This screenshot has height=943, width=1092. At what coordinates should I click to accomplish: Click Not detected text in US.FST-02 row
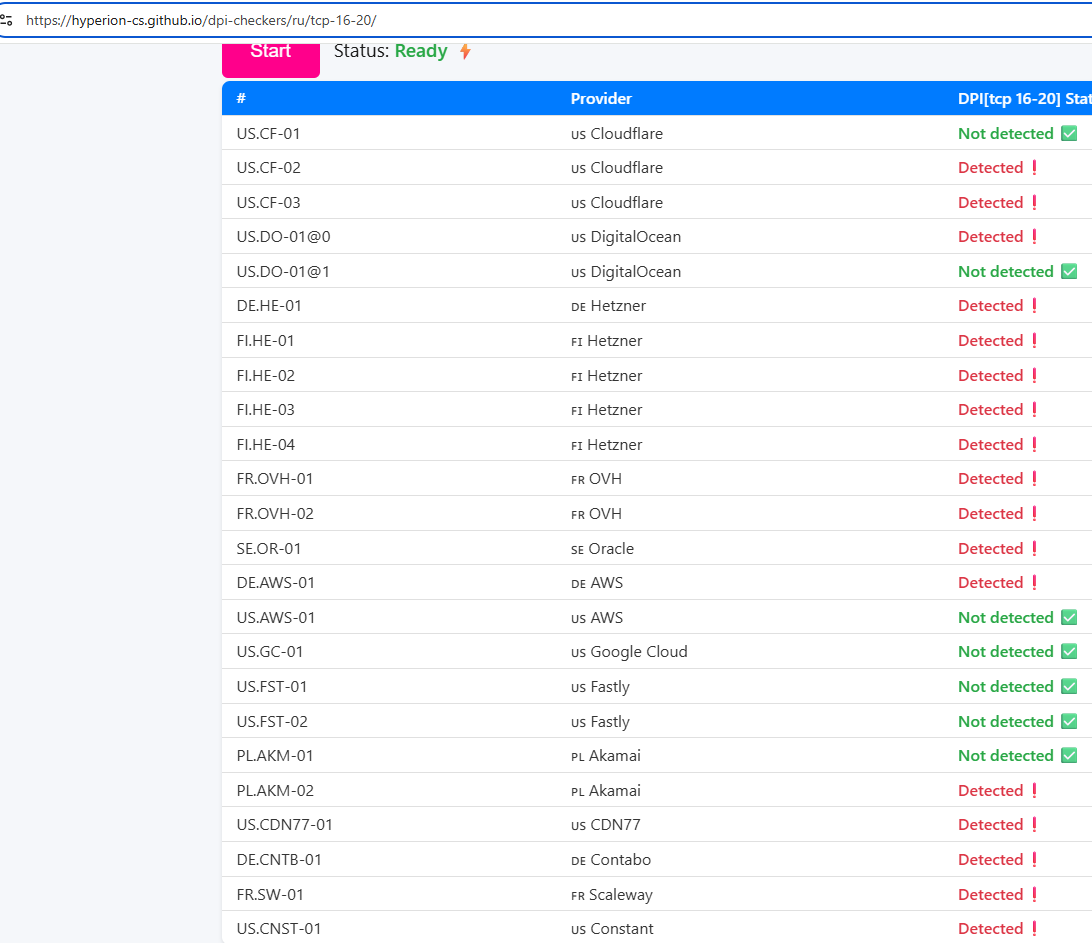coord(1006,722)
